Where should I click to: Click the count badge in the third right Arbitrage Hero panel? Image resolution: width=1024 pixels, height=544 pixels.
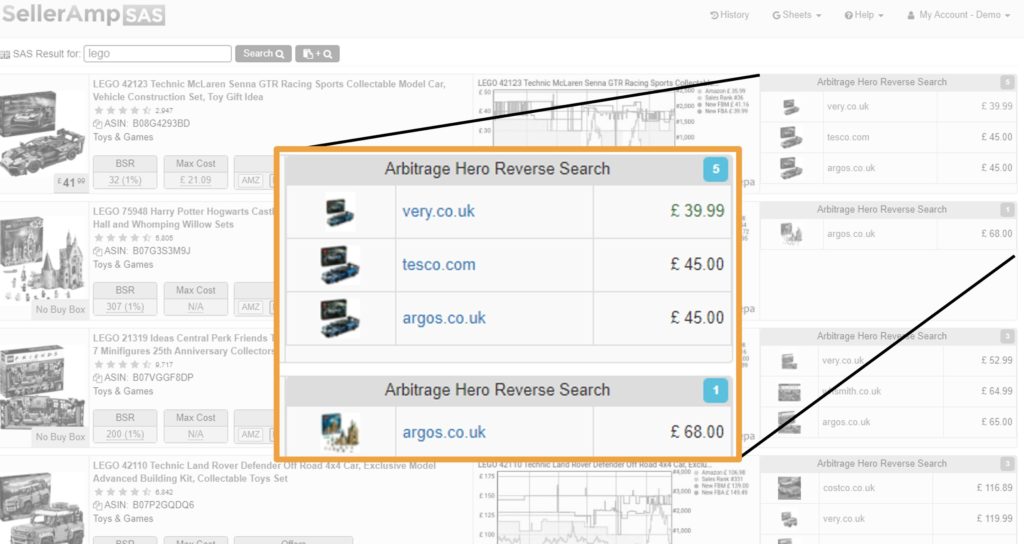point(1007,336)
